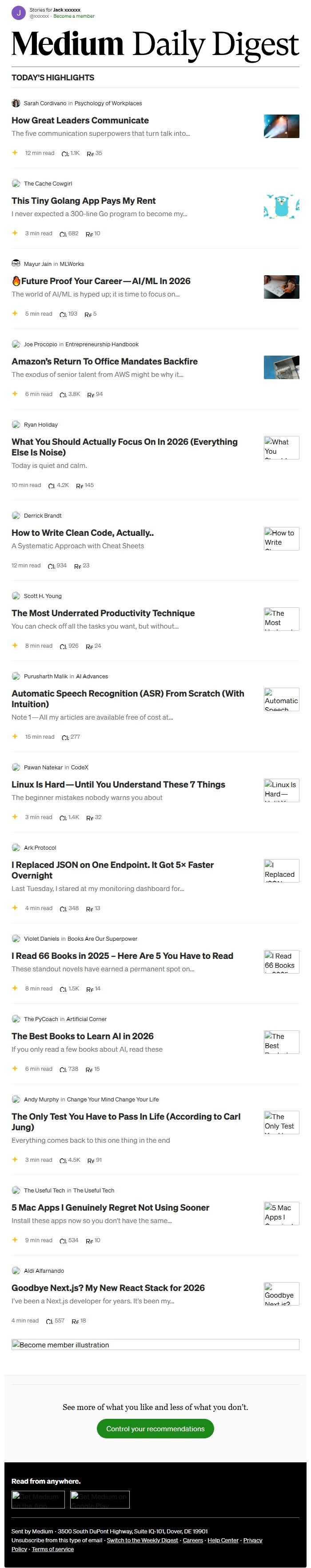Click the Careers footer link
Viewport: 311px width, 1568px height.
pos(192,1540)
